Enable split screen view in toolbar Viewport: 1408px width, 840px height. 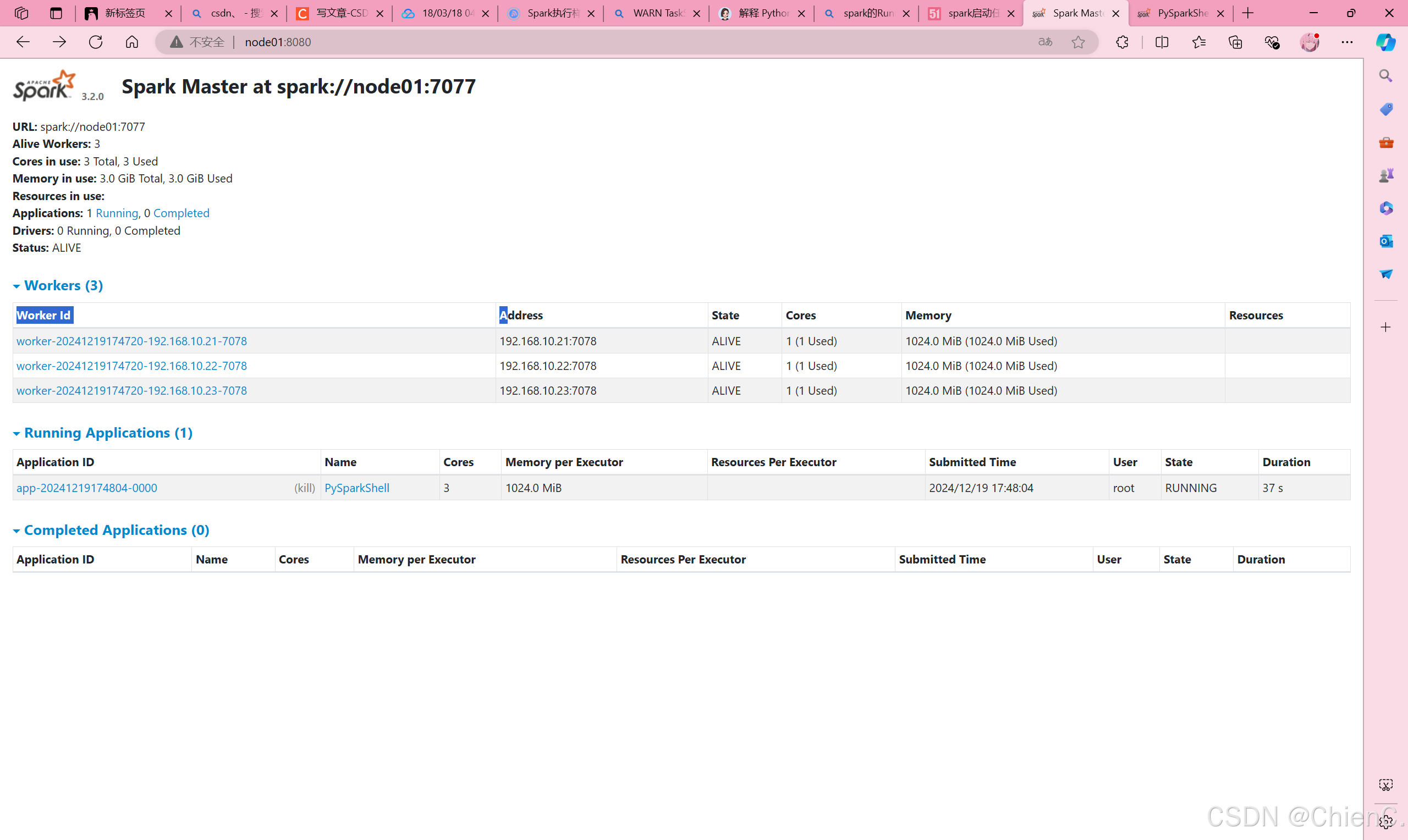point(1161,42)
